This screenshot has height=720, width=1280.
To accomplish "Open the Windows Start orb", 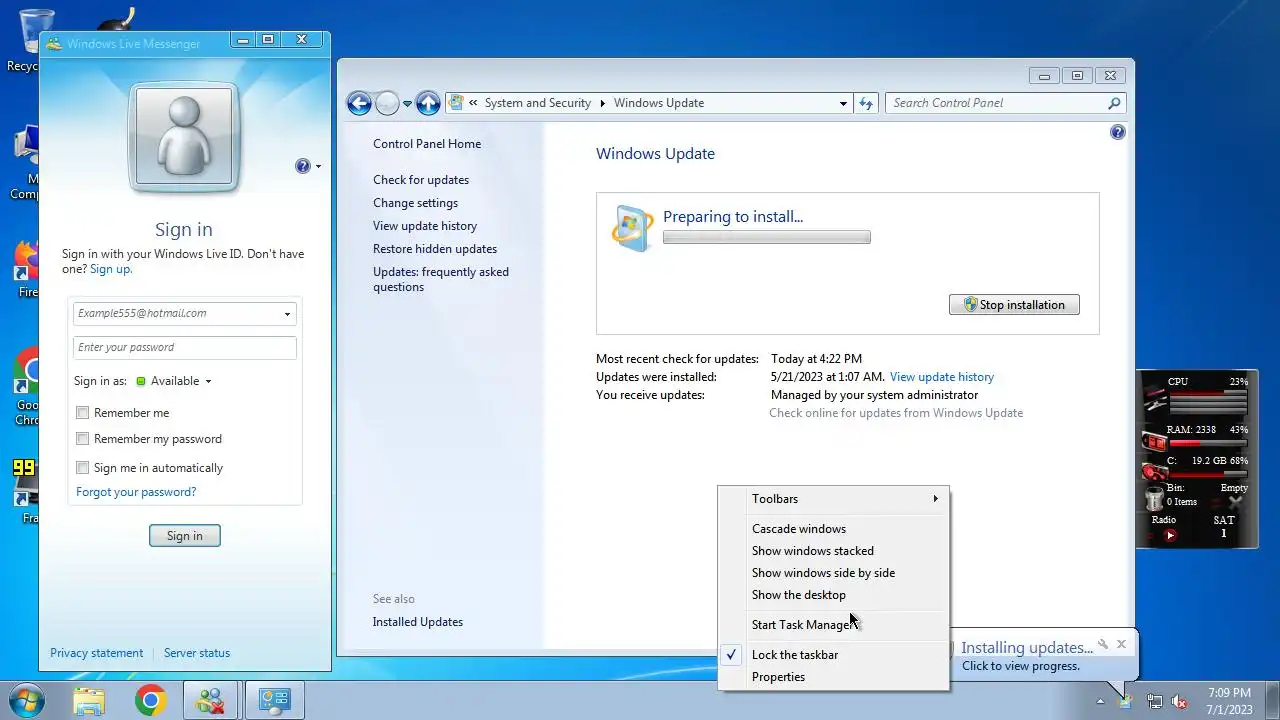I will tap(27, 700).
